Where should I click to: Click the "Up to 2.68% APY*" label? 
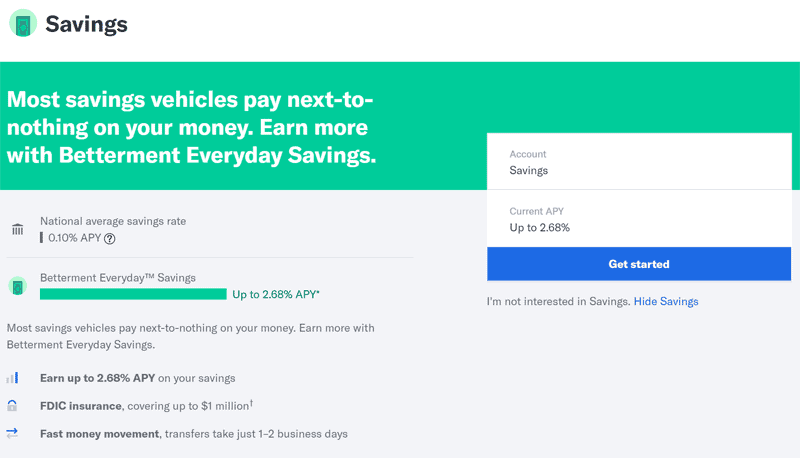click(x=276, y=294)
